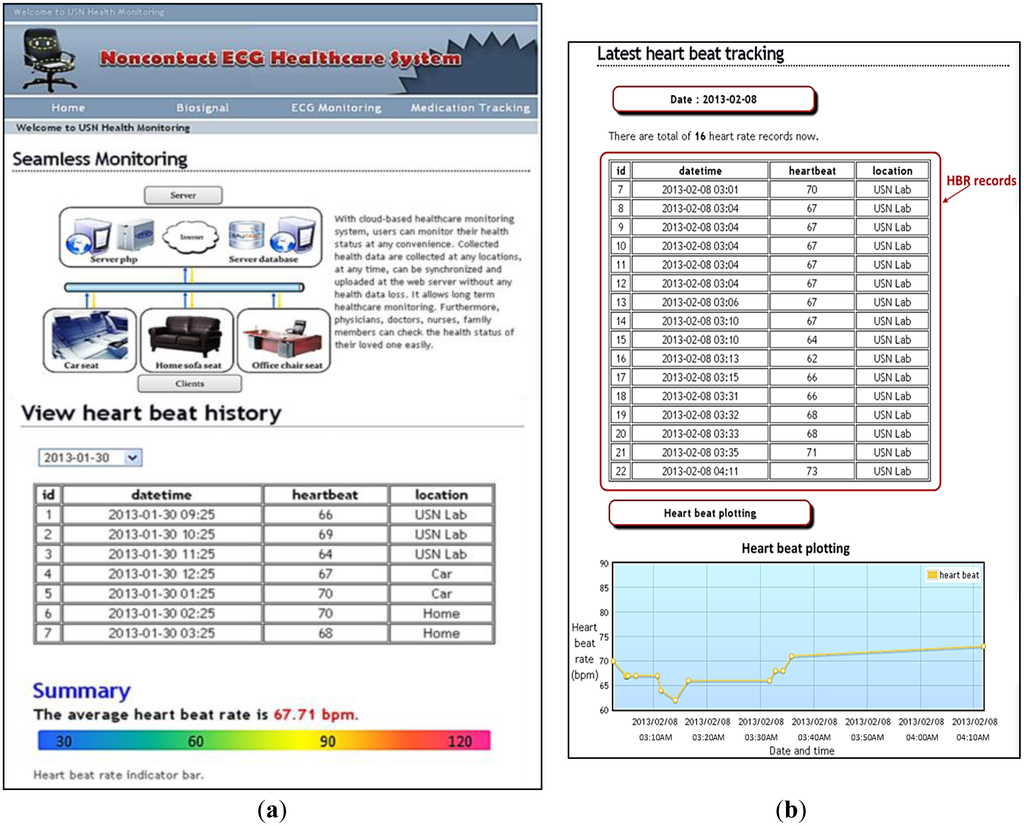Viewport: 1024px width, 826px height.
Task: Click the last data point on chart
Action: point(983,646)
